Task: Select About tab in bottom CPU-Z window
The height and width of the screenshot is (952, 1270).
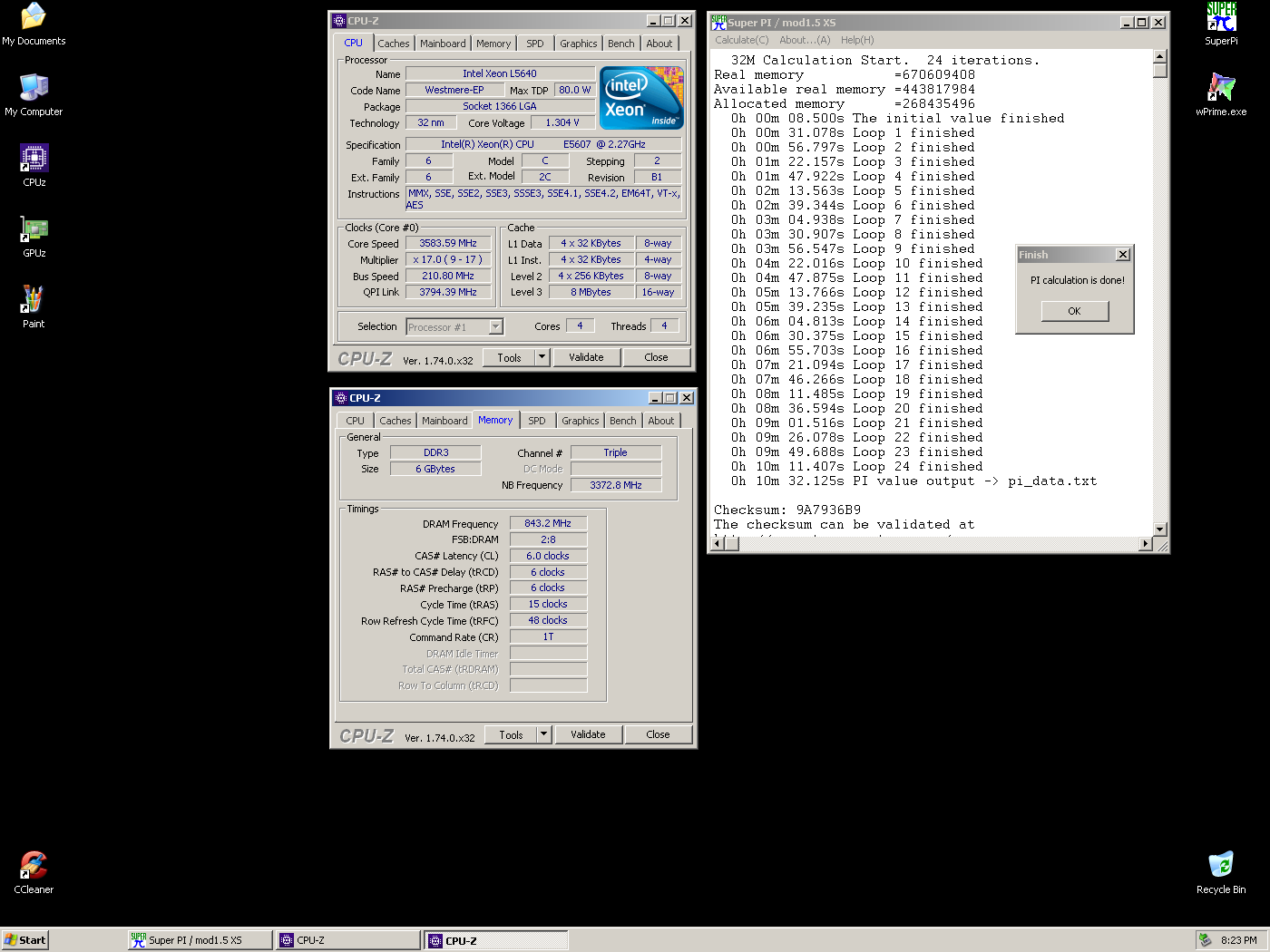Action: pyautogui.click(x=661, y=421)
